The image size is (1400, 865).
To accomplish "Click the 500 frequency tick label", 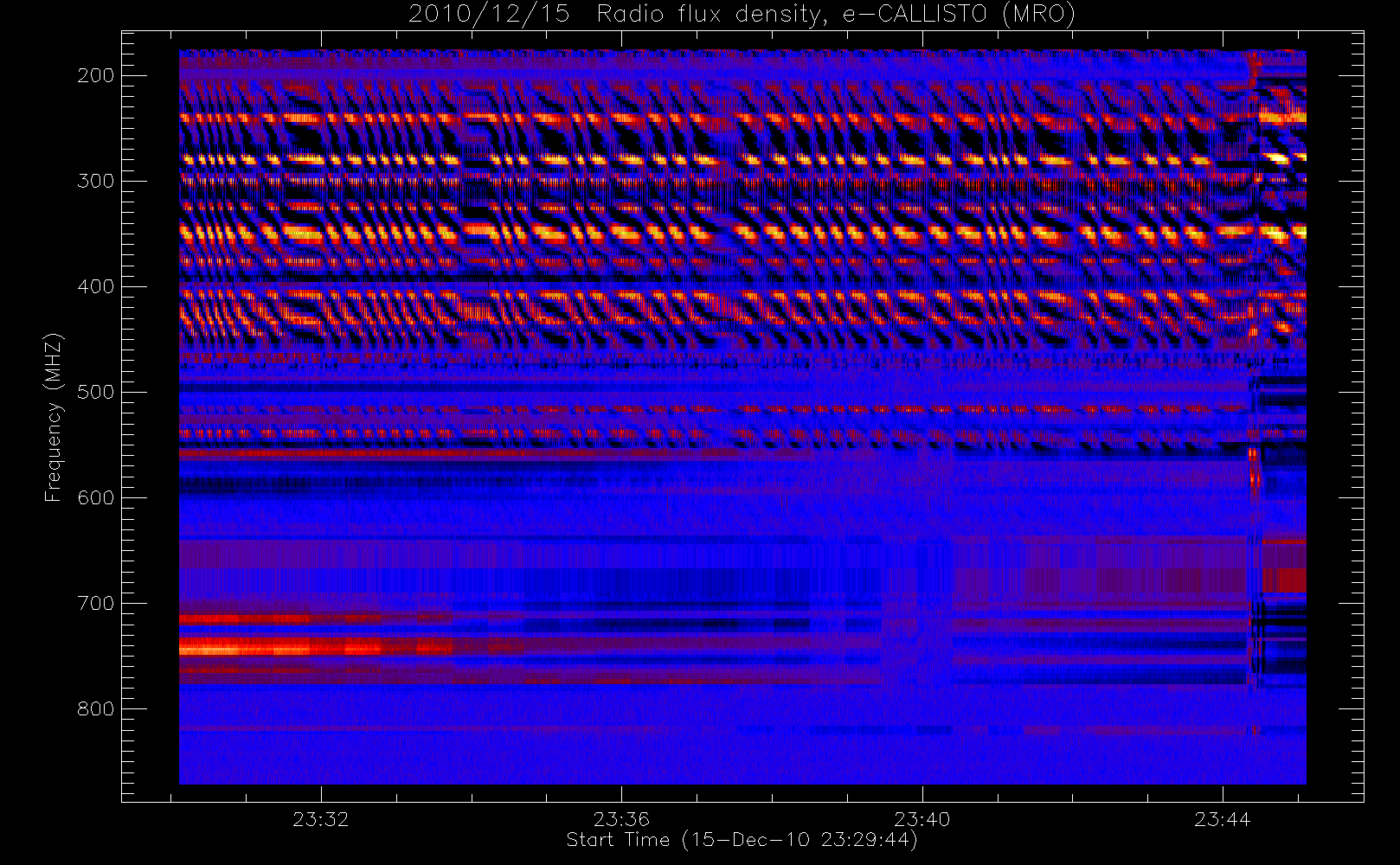I will point(96,392).
